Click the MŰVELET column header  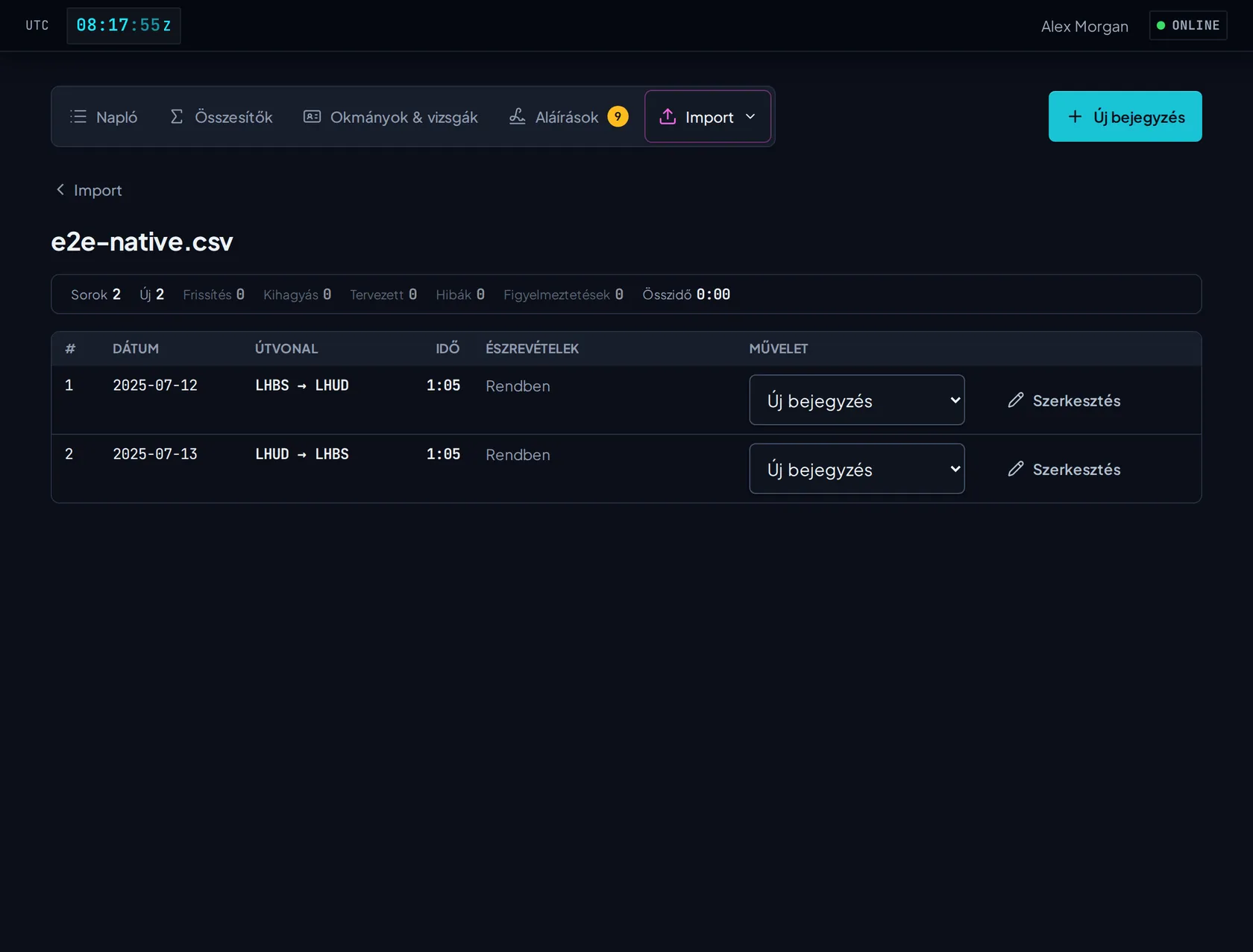[779, 348]
